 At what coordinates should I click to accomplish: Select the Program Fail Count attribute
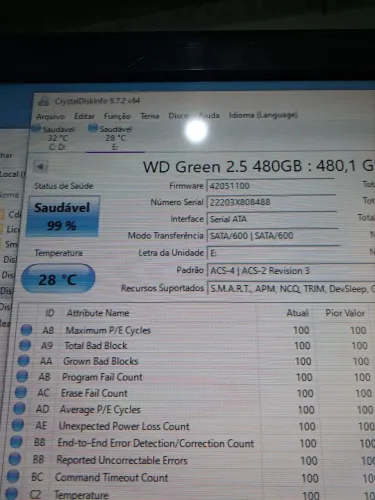coord(102,377)
